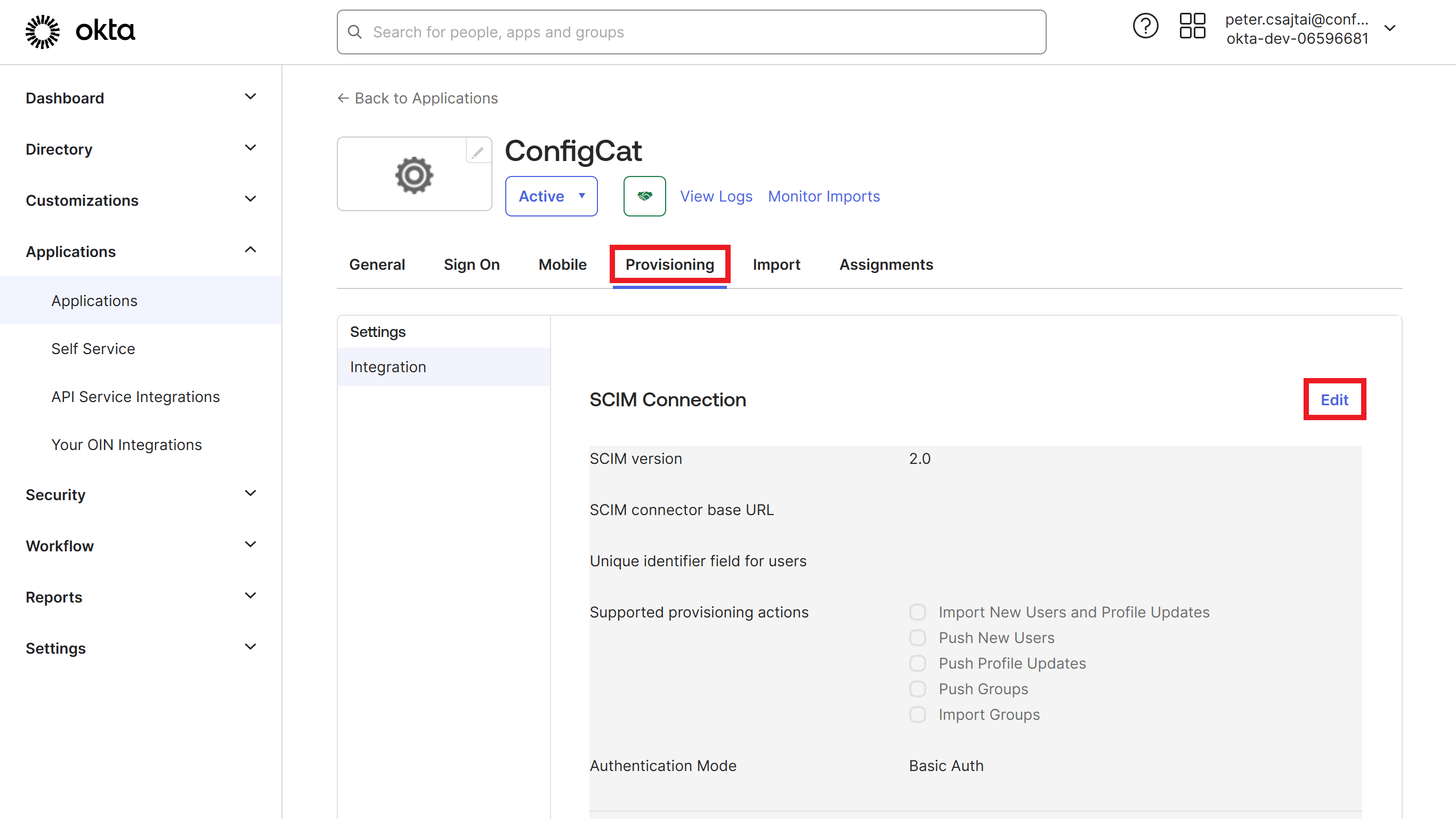Click the Okta logo
This screenshot has height=819, width=1456.
(79, 31)
